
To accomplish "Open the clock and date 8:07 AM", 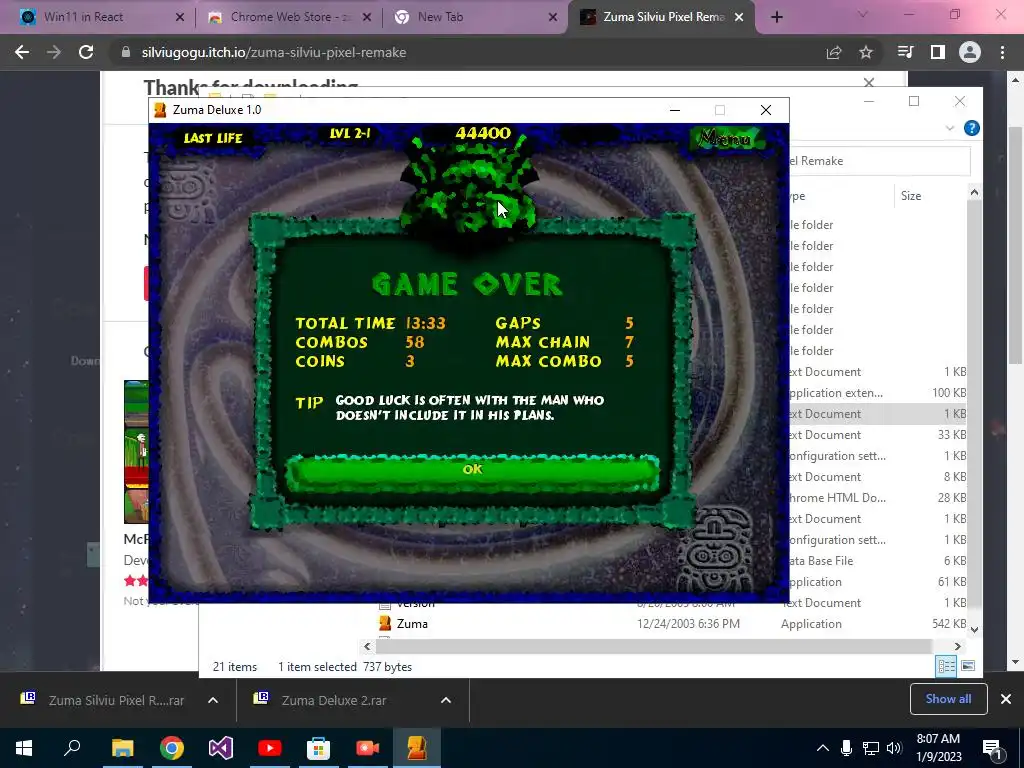I will (x=938, y=748).
